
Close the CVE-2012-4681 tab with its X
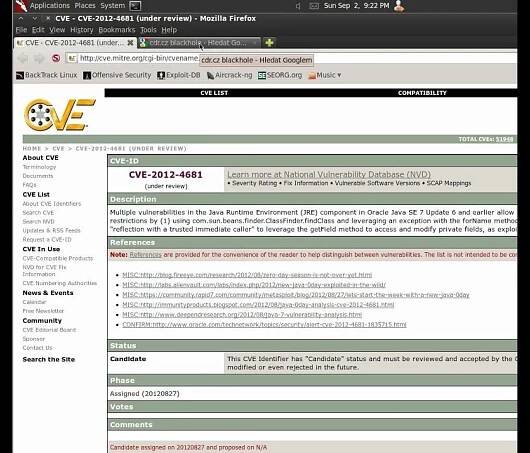click(x=130, y=43)
